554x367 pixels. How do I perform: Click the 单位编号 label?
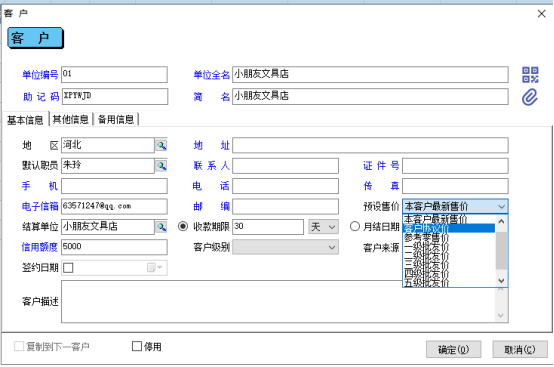click(x=40, y=75)
